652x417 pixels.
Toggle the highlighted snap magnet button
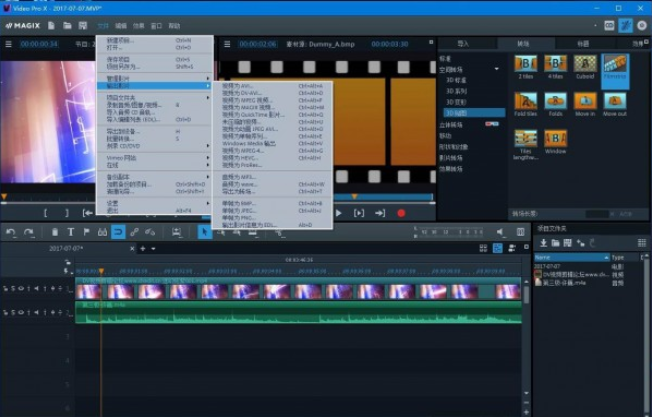(x=117, y=232)
